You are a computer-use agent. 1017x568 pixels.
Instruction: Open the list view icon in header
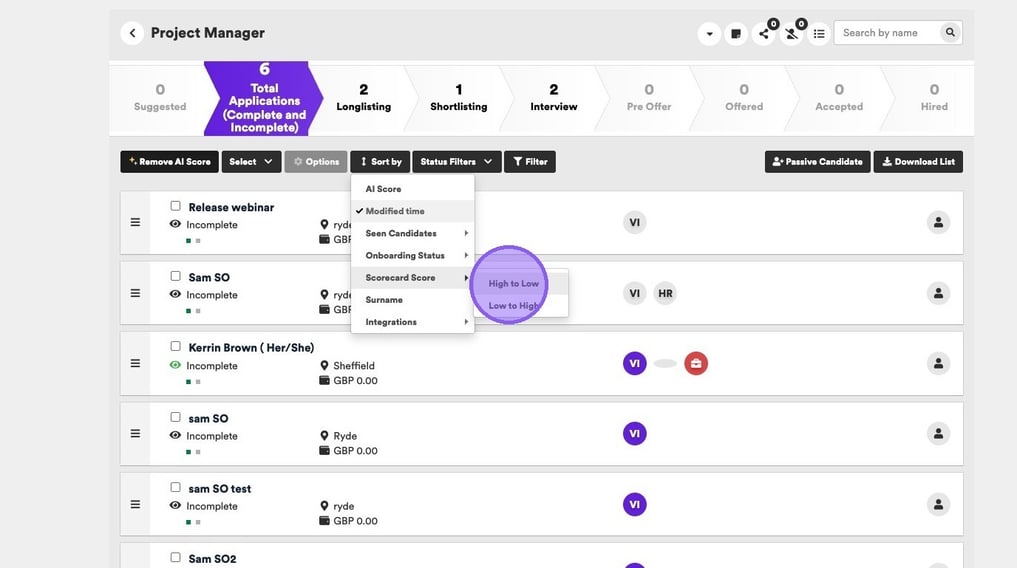click(x=819, y=33)
